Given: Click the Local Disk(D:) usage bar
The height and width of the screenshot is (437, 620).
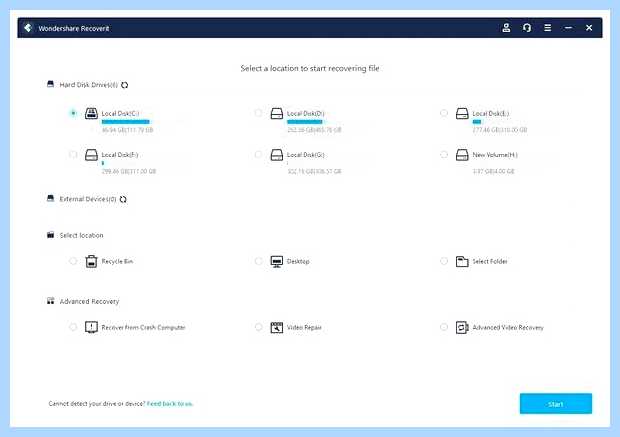Looking at the screenshot, I should 305,122.
